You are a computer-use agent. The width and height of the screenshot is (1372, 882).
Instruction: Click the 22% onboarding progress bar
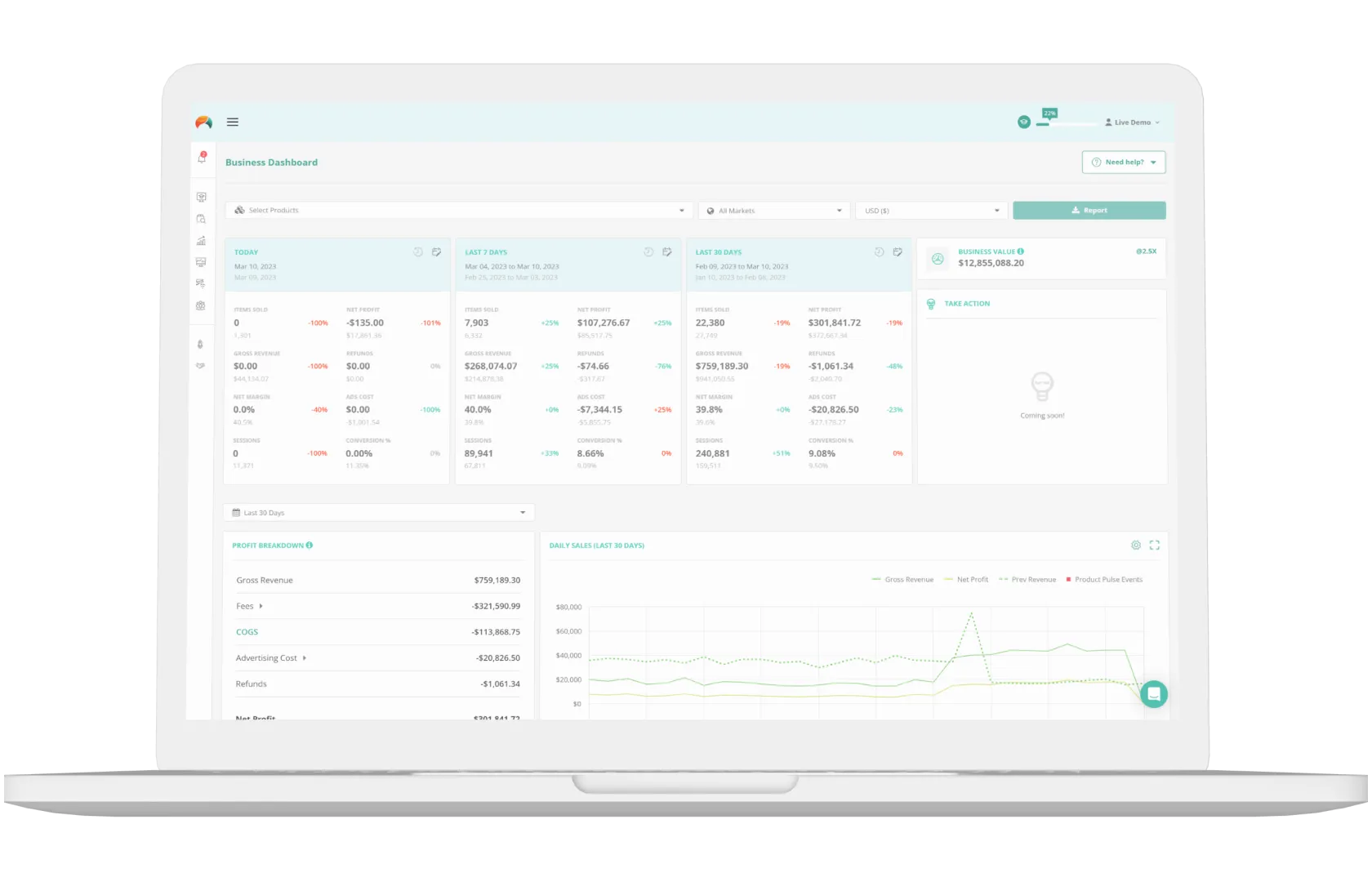coord(1067,124)
